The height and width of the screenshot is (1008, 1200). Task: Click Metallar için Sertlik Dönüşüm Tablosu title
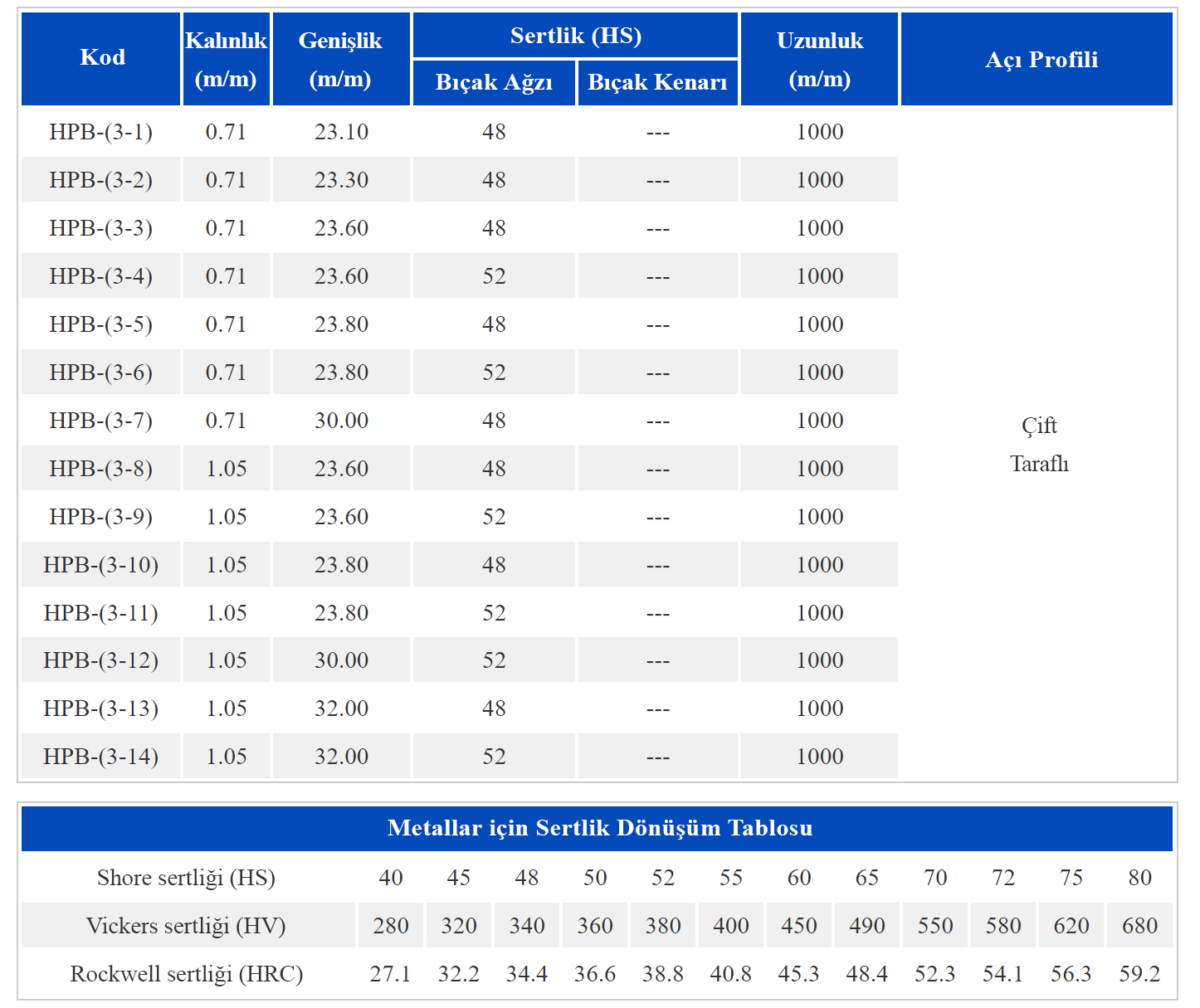click(x=600, y=828)
